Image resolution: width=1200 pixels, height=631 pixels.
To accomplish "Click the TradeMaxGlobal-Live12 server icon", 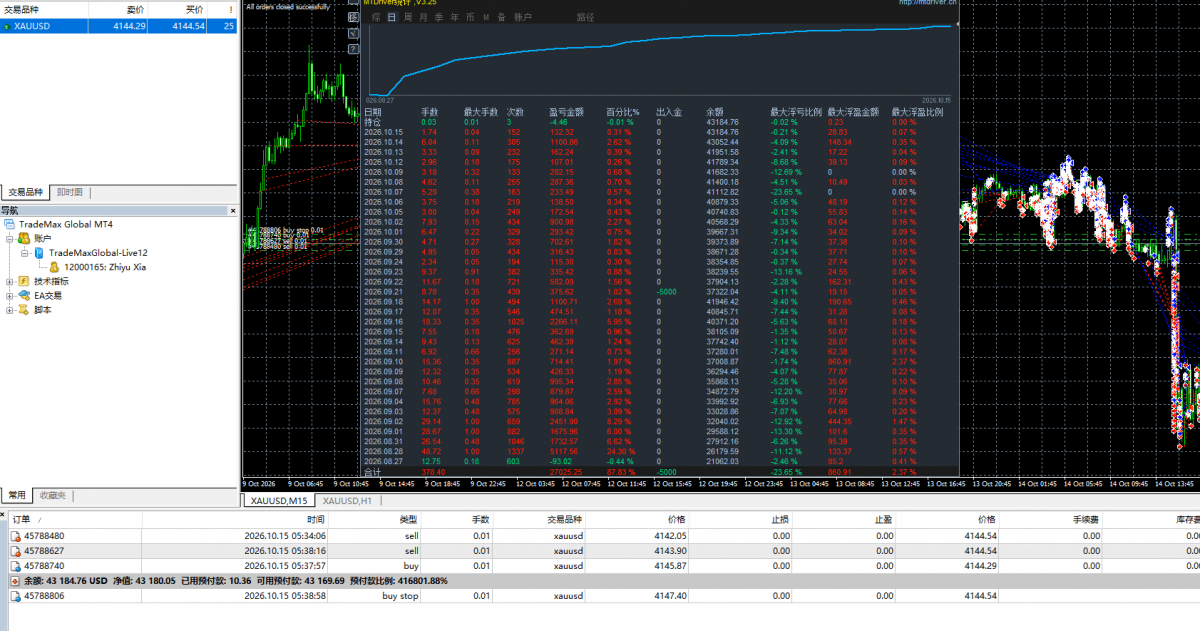I will [39, 253].
